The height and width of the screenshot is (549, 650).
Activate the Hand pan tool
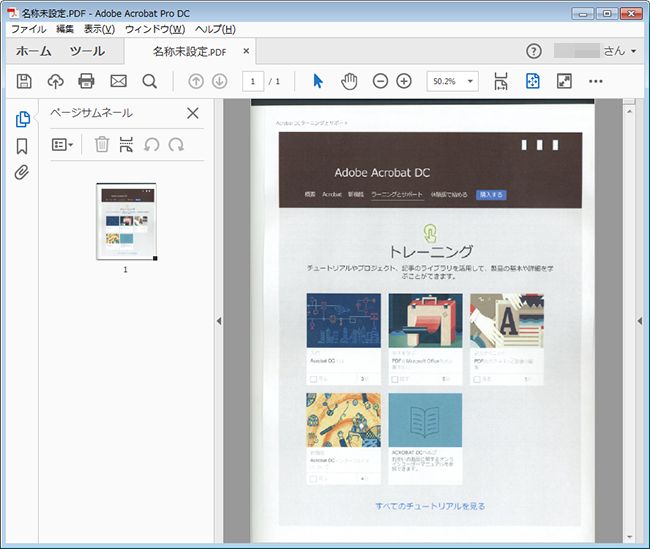[x=349, y=81]
